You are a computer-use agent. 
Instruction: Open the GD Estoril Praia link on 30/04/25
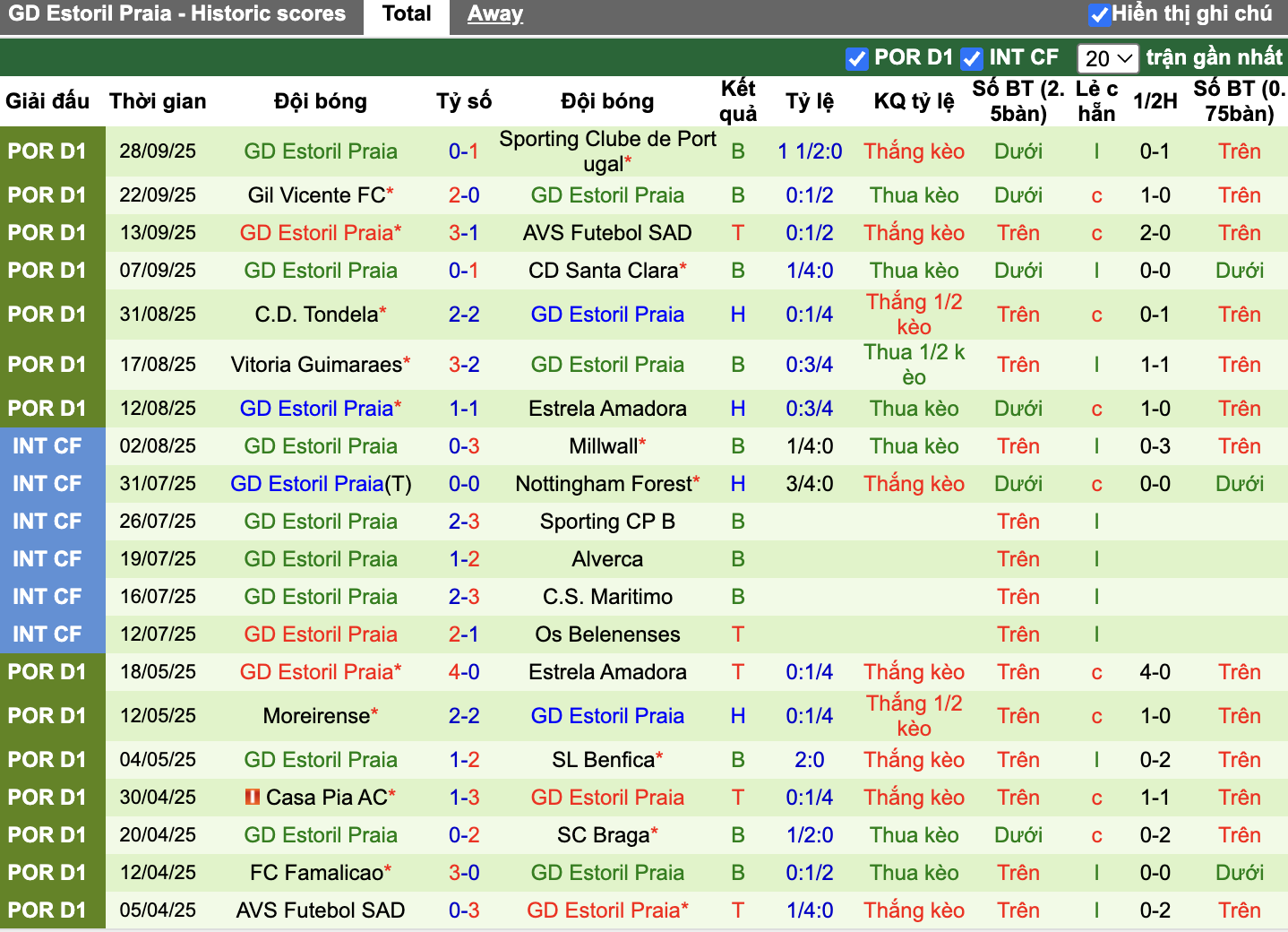607,798
